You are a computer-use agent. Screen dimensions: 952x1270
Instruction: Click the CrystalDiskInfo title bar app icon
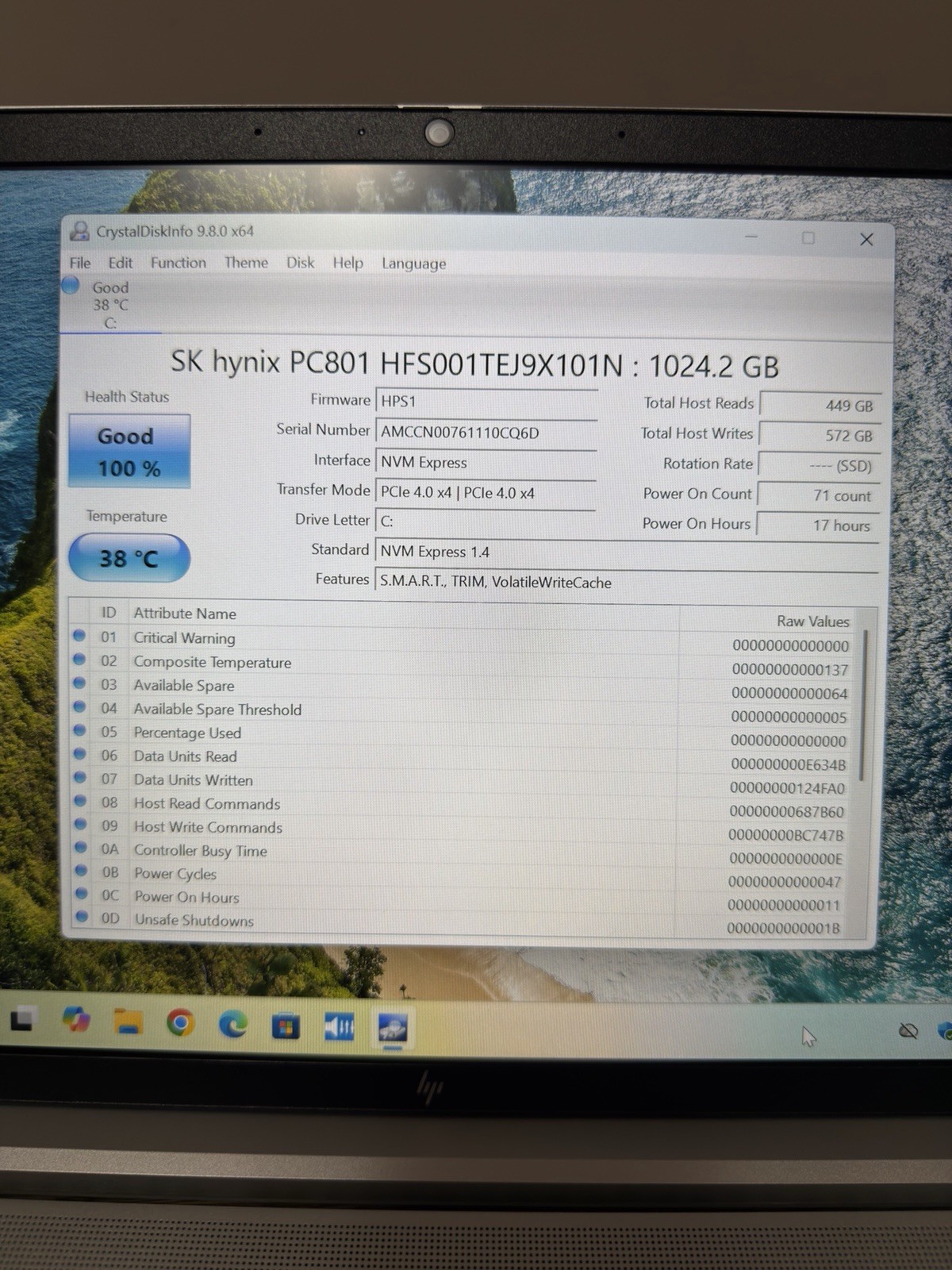click(x=79, y=231)
